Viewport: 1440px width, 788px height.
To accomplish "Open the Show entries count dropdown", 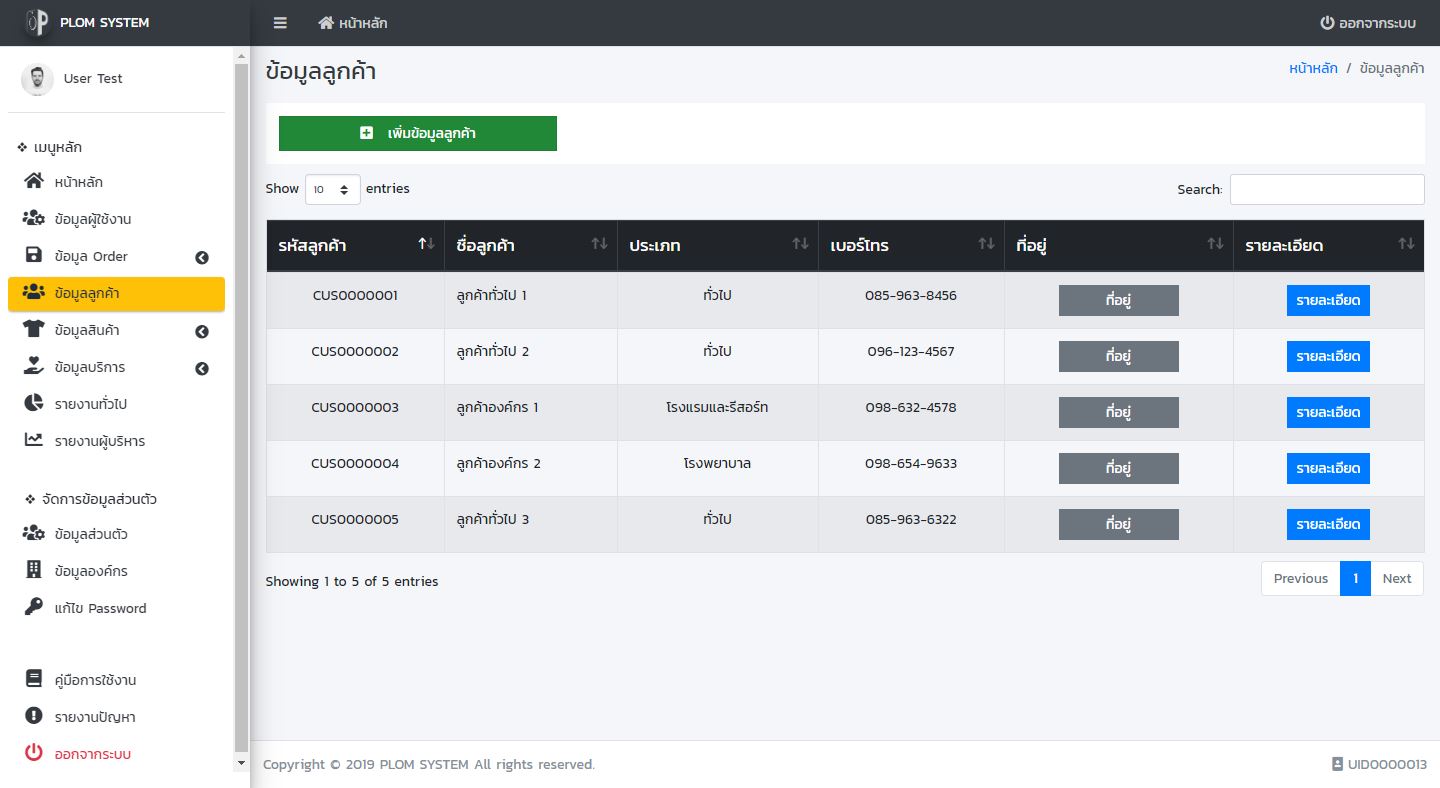I will [332, 189].
